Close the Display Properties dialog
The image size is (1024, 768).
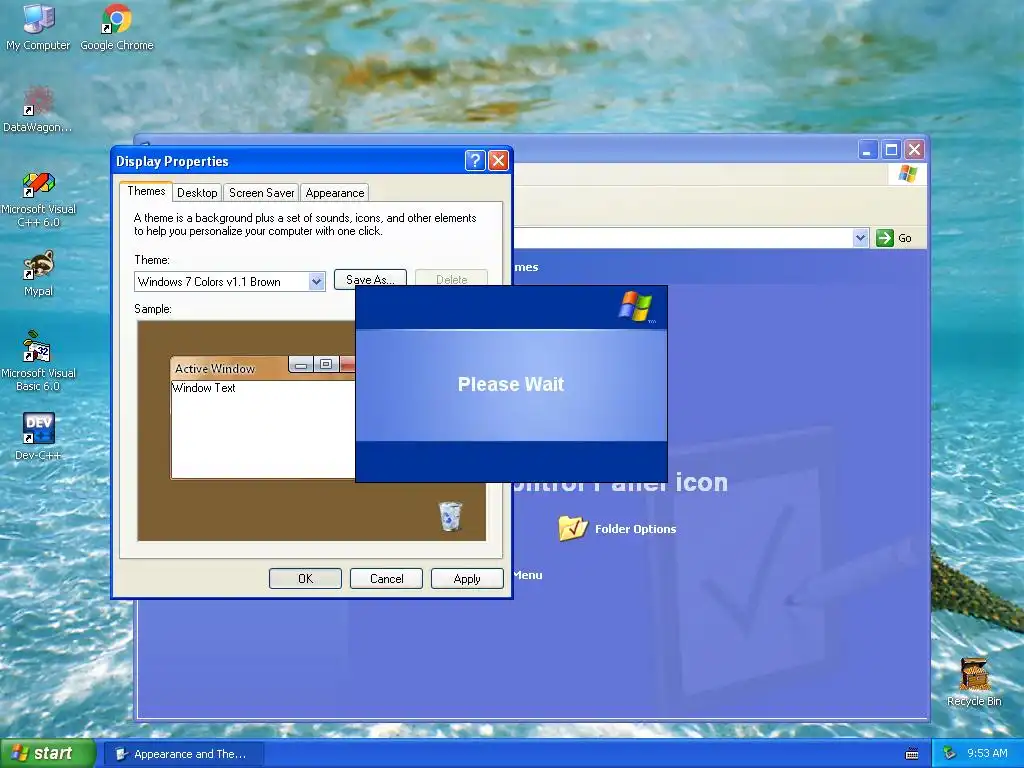498,161
